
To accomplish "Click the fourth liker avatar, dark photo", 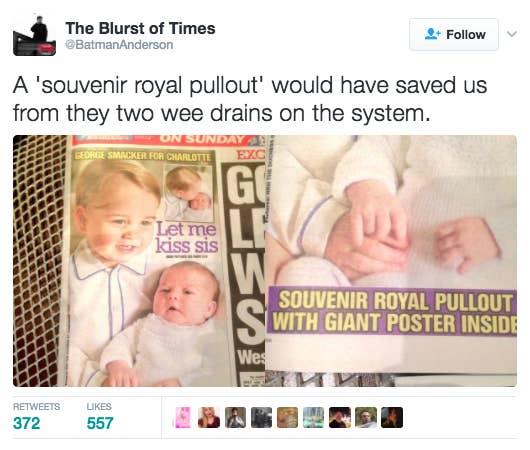I will coord(261,418).
